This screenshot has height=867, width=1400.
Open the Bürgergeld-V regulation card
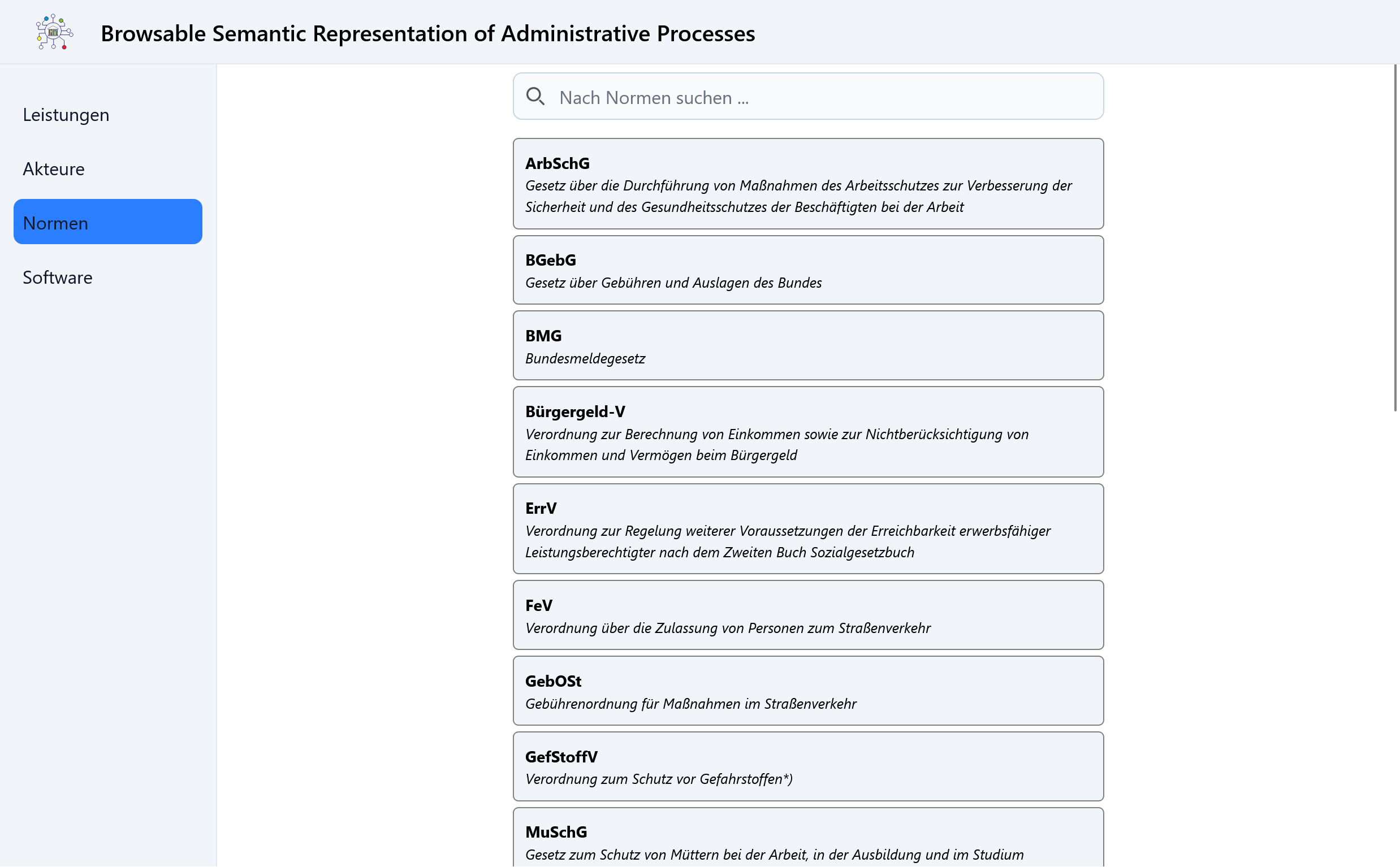806,432
